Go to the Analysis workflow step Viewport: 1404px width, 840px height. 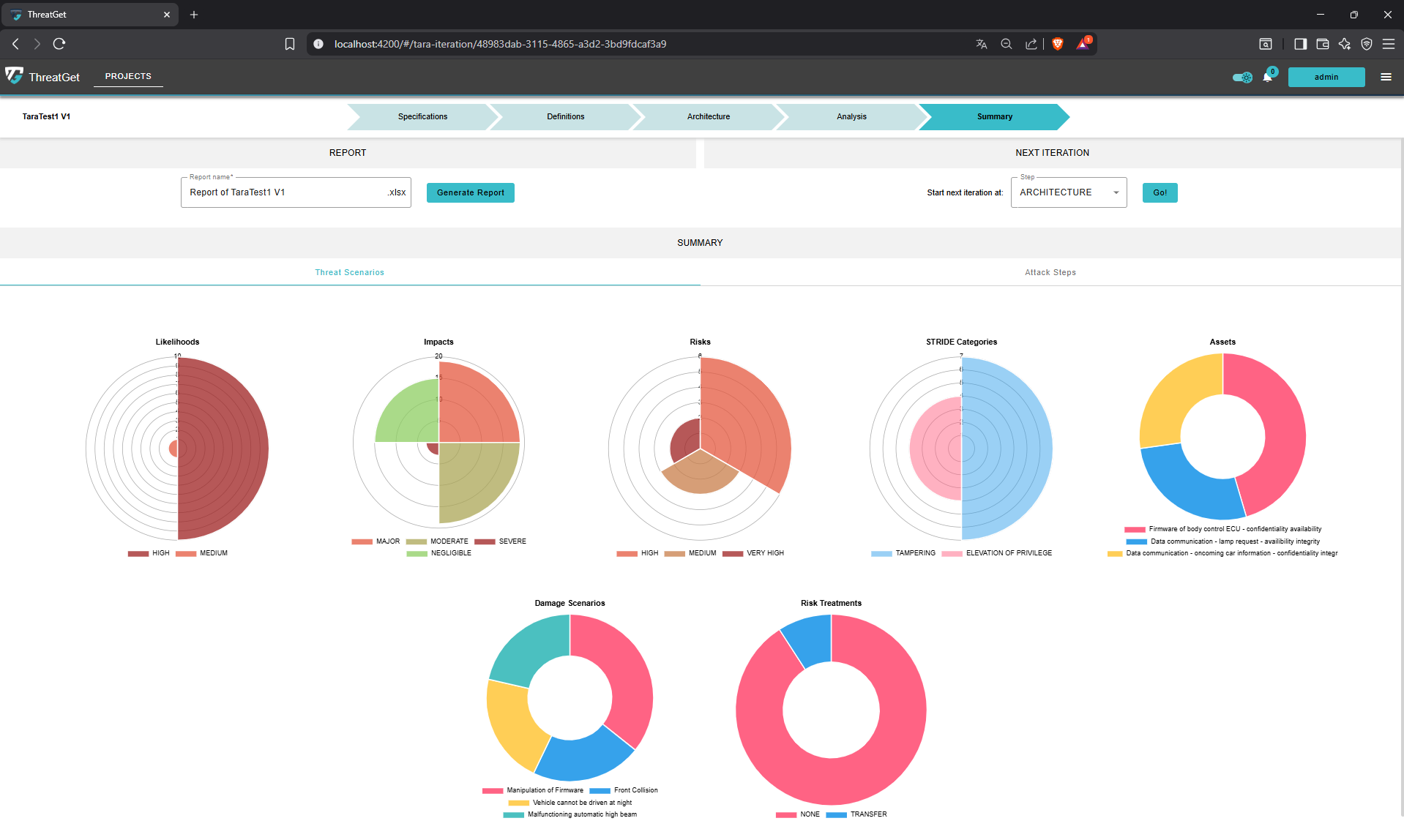tap(851, 117)
